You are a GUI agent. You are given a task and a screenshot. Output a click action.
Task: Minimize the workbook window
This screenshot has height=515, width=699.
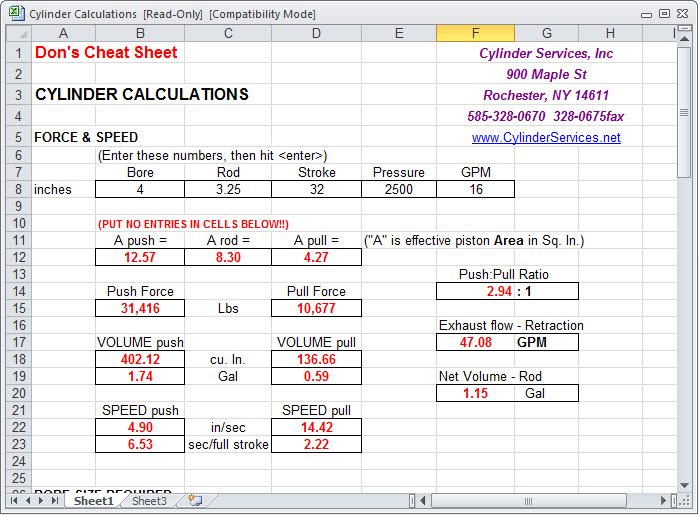646,14
